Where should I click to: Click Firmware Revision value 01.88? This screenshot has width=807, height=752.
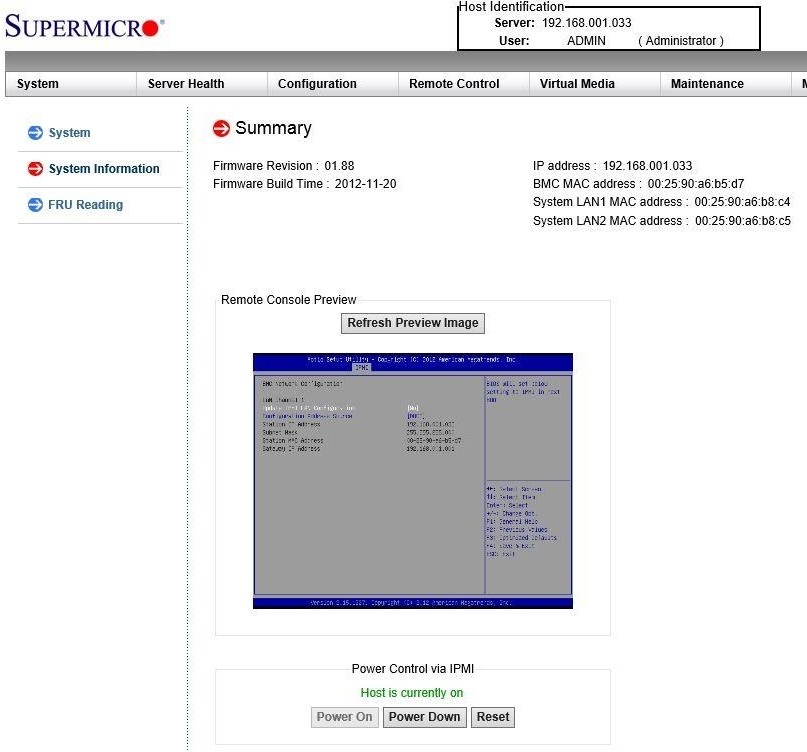(339, 166)
